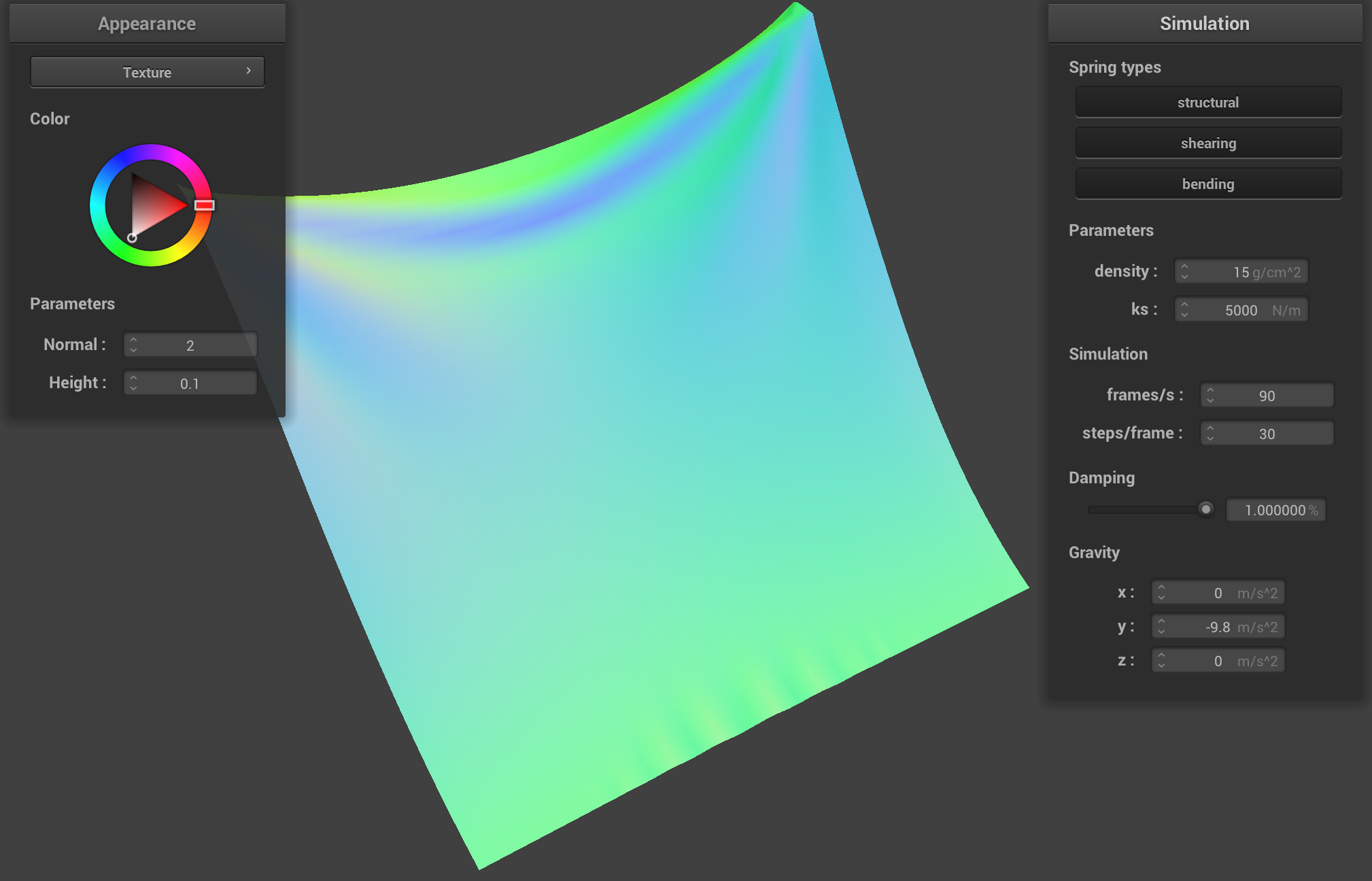
Task: Click the Simulation panel header
Action: coord(1205,24)
